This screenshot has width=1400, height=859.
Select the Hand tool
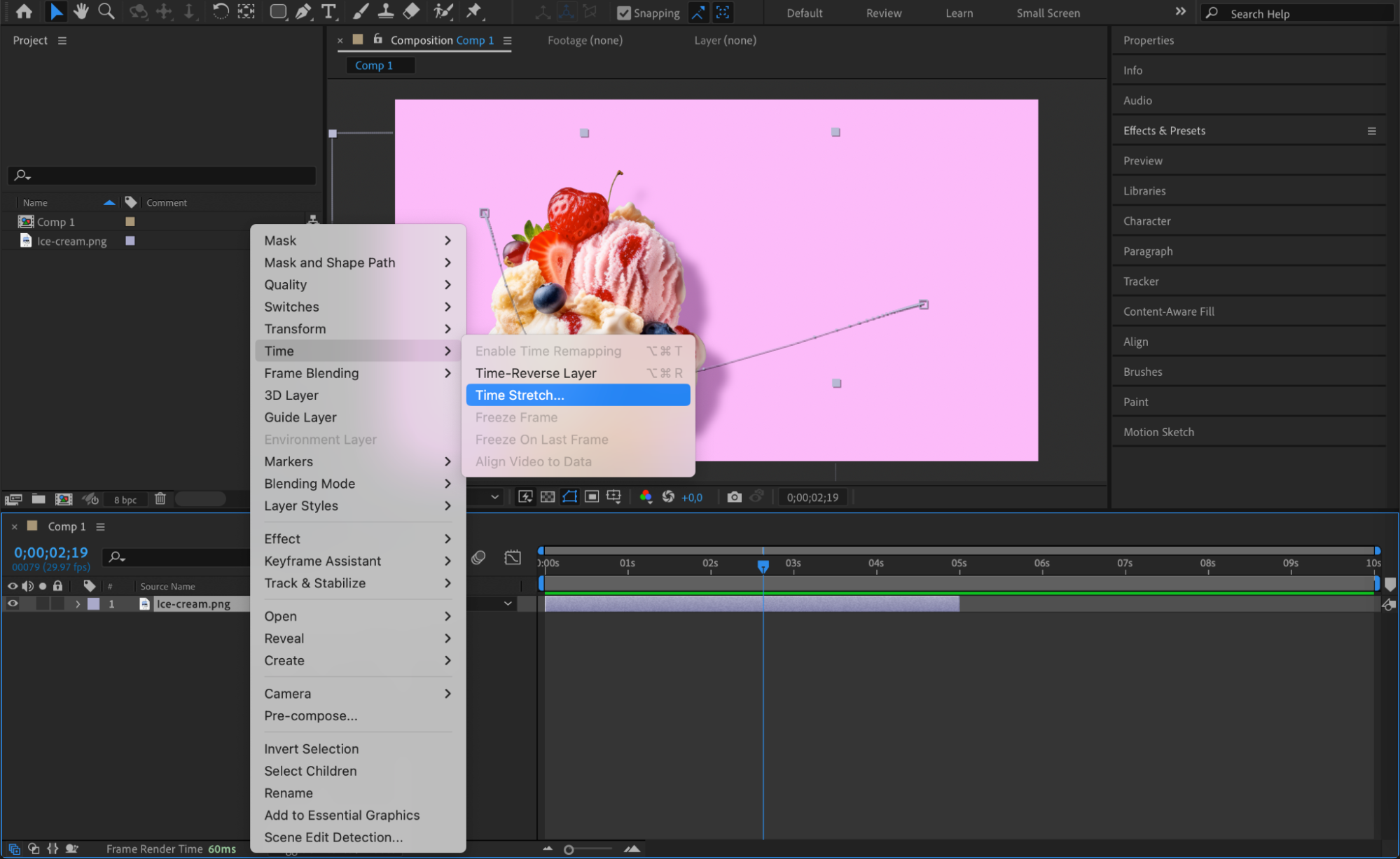(x=81, y=11)
